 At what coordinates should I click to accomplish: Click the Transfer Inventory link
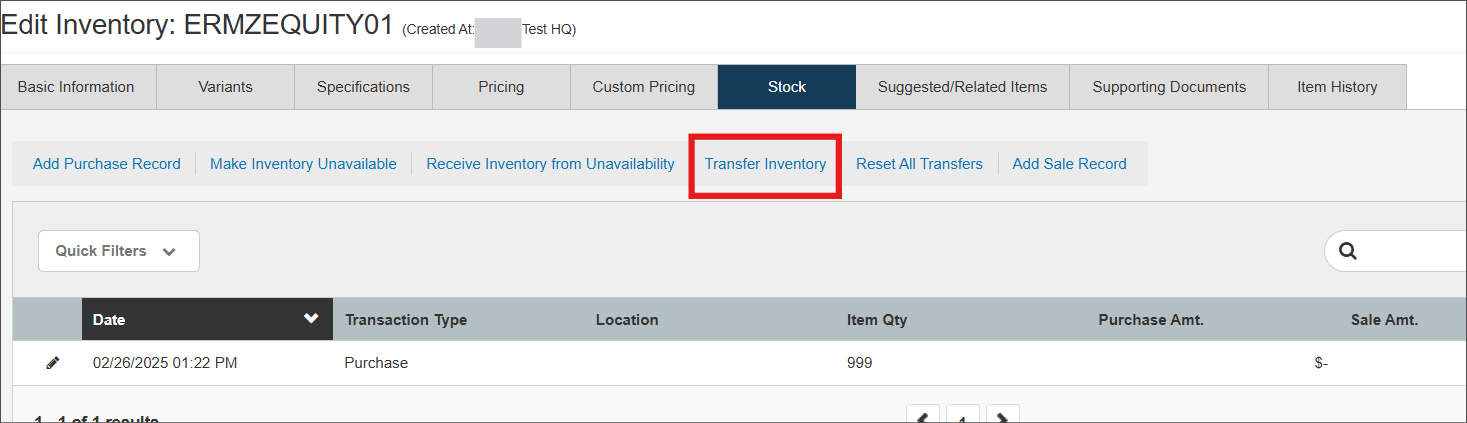pyautogui.click(x=765, y=164)
